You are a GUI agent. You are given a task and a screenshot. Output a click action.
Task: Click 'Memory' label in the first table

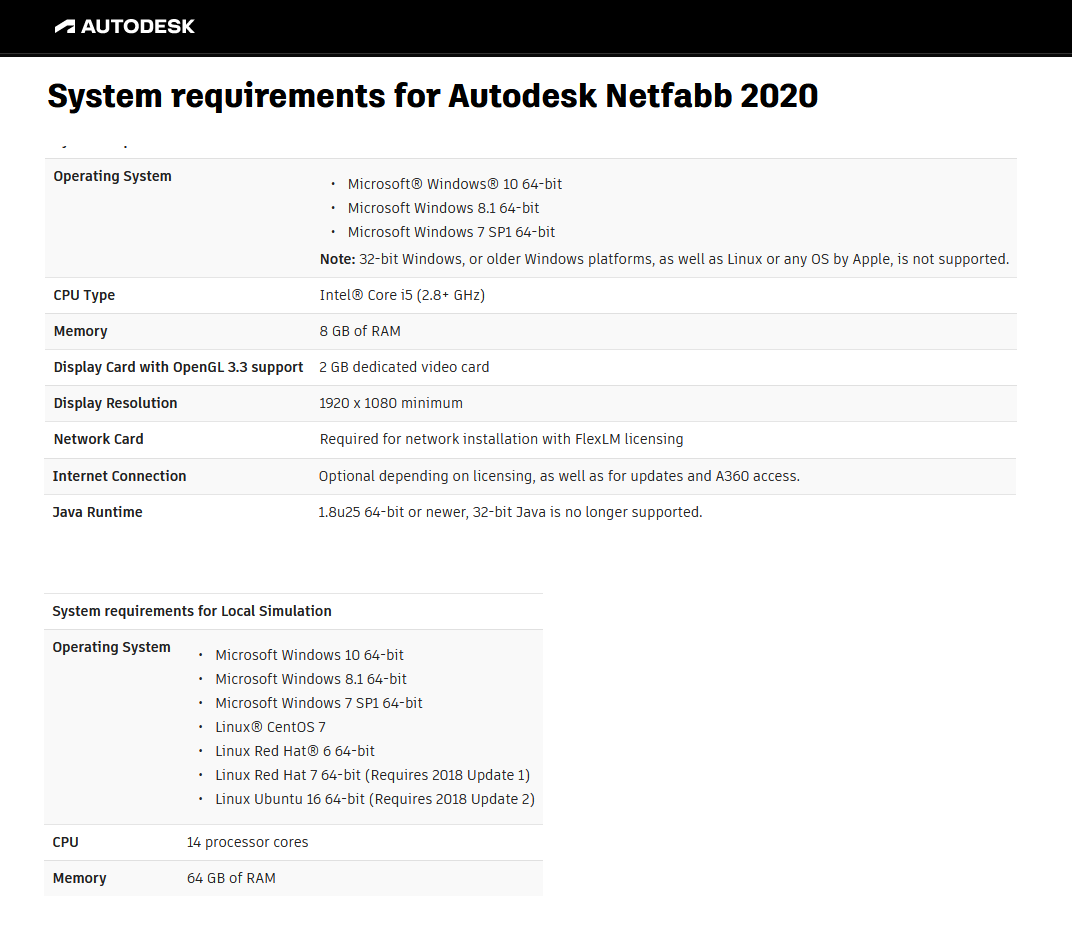(x=81, y=331)
